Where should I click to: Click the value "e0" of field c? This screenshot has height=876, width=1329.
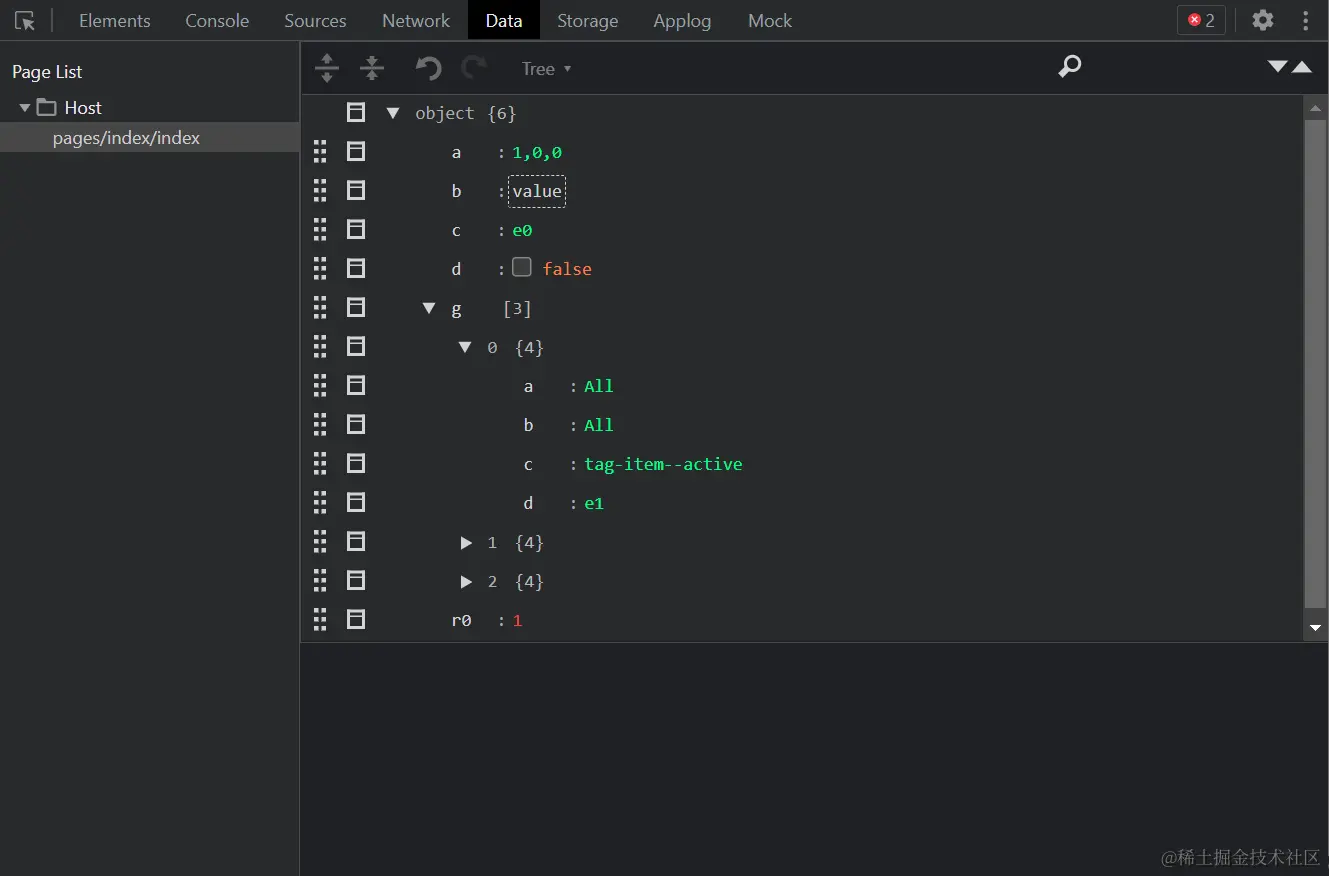pyautogui.click(x=522, y=230)
